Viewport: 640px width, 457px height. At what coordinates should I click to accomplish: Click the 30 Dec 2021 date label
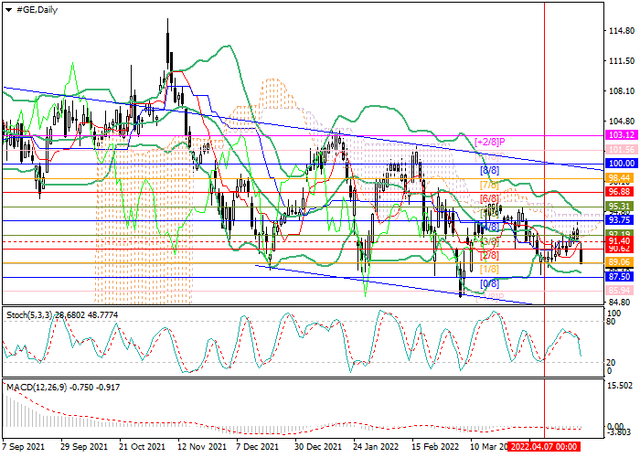click(318, 447)
